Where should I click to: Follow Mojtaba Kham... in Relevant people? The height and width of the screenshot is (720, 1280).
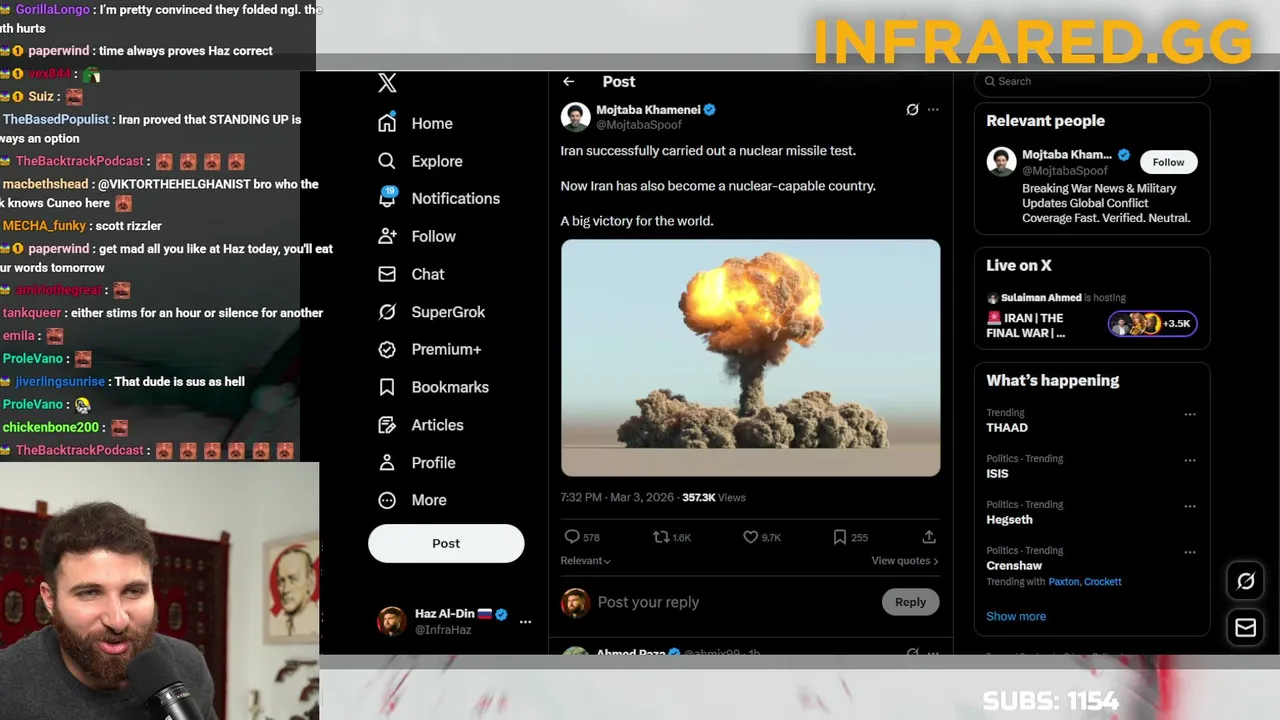(1168, 162)
